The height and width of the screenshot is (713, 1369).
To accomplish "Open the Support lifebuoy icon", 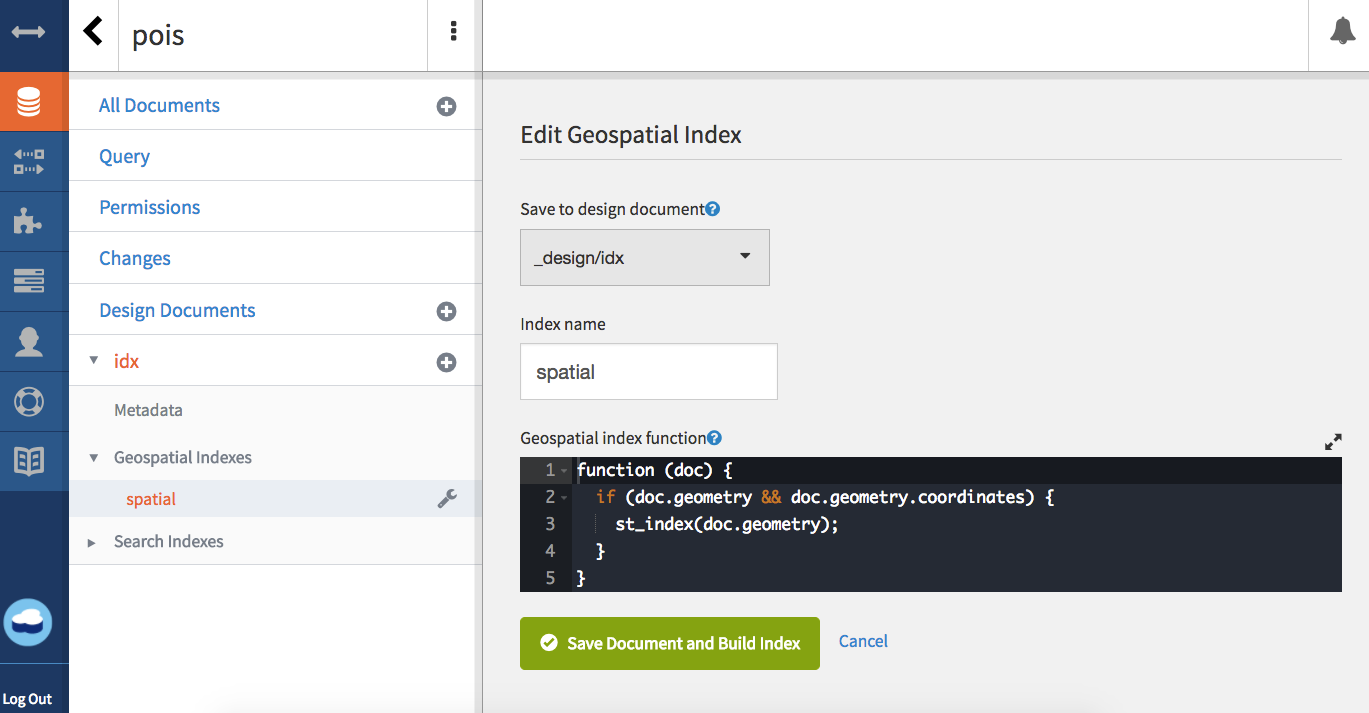I will pyautogui.click(x=28, y=401).
